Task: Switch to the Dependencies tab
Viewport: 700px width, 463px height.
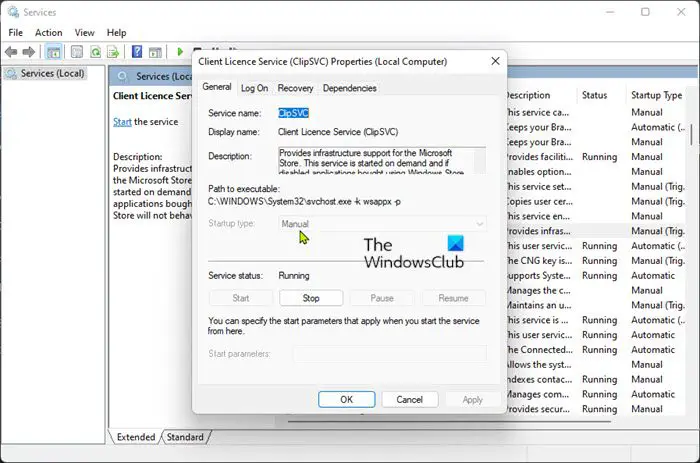Action: (350, 88)
